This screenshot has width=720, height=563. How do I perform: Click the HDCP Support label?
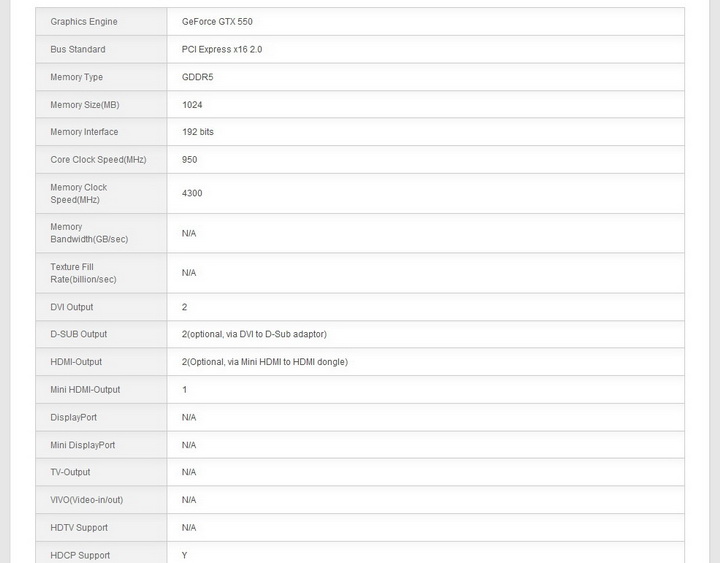point(80,555)
